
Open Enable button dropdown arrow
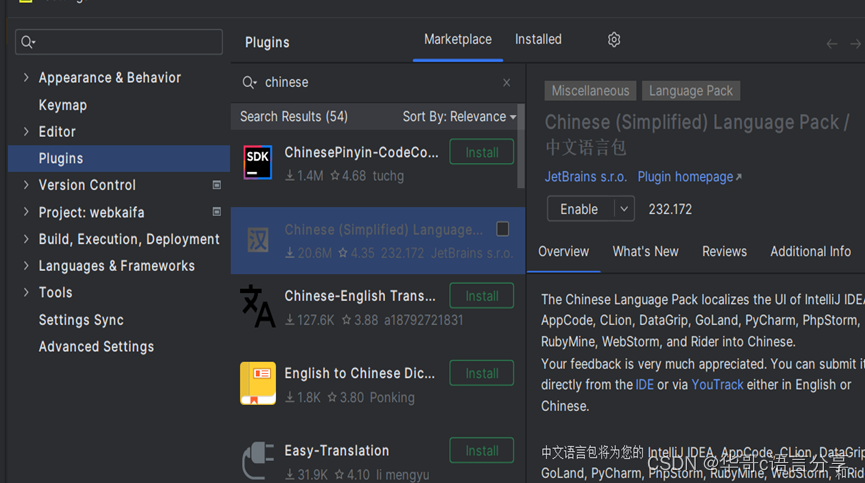[624, 209]
